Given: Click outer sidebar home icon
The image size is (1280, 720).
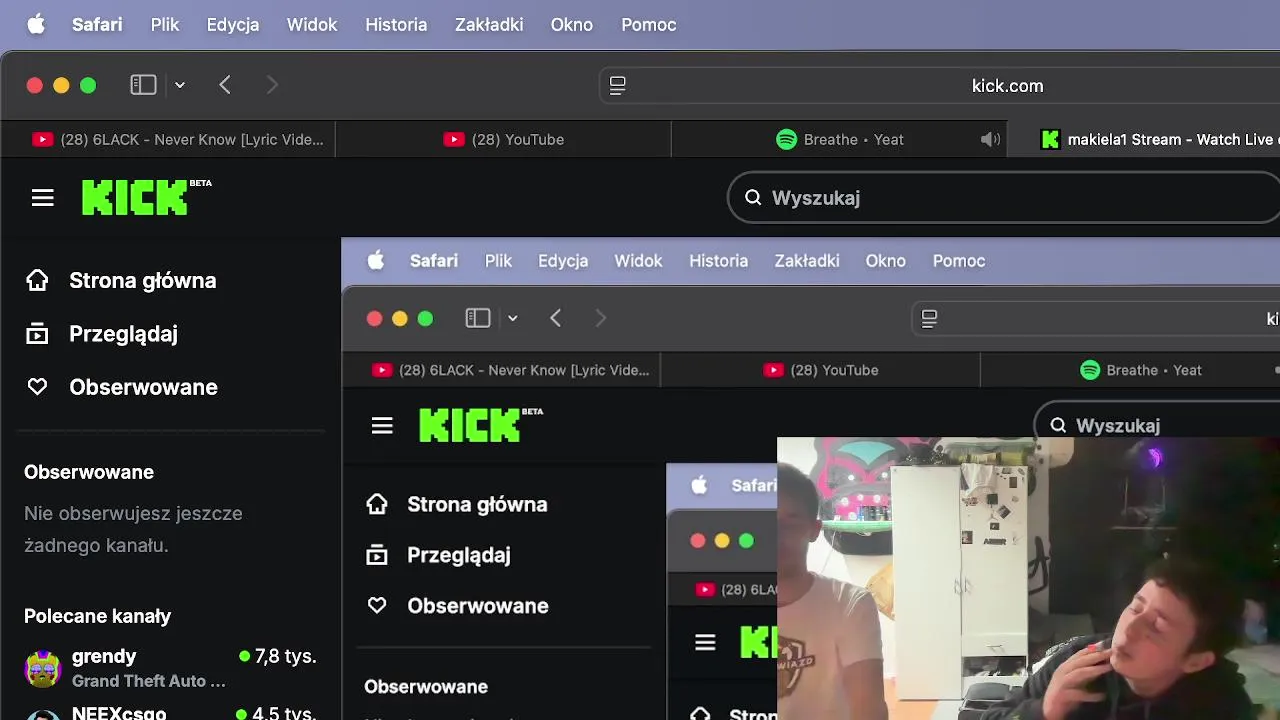Looking at the screenshot, I should tap(37, 281).
